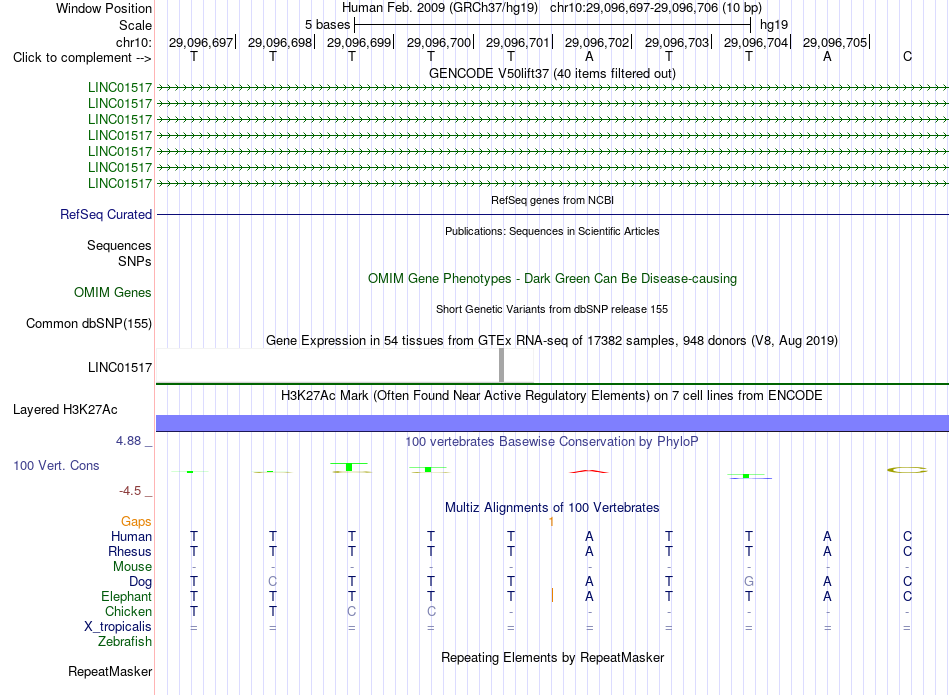
Task: Click position label 29,096,697
Action: [x=201, y=42]
